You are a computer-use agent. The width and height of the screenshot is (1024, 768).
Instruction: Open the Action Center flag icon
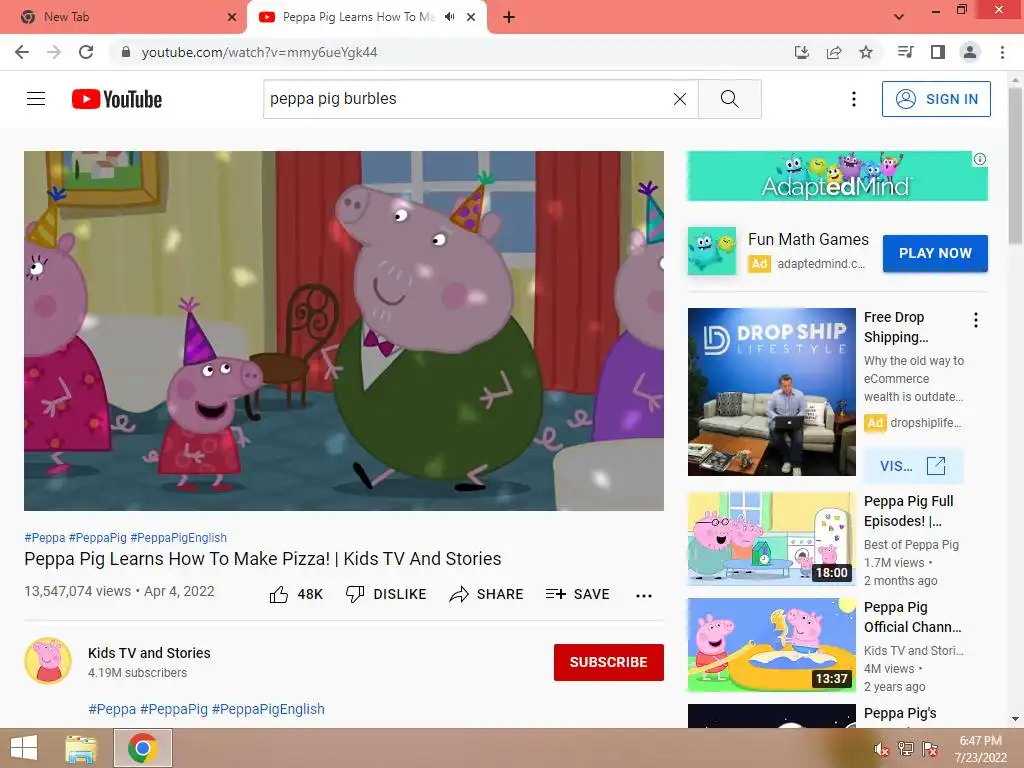click(x=930, y=749)
